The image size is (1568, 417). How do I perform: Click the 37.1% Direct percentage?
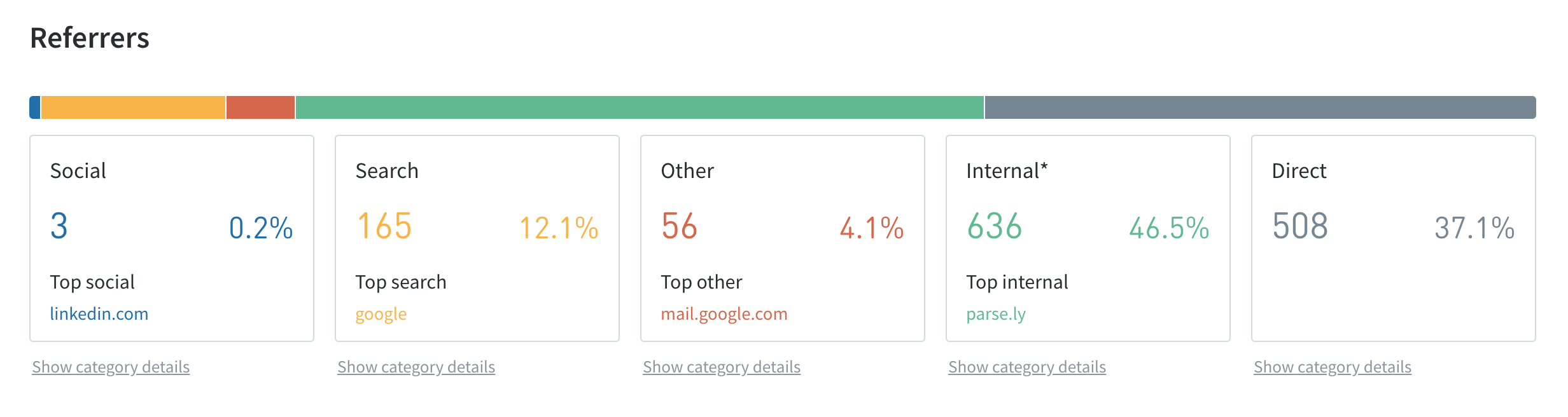[1474, 228]
